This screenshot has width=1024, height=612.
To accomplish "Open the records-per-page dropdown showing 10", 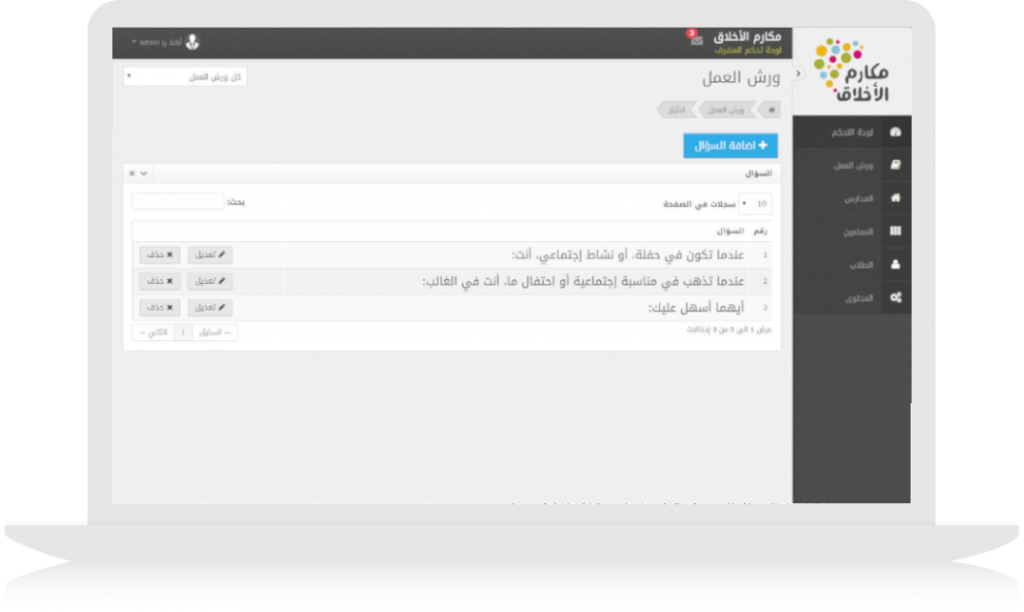I will pyautogui.click(x=755, y=204).
